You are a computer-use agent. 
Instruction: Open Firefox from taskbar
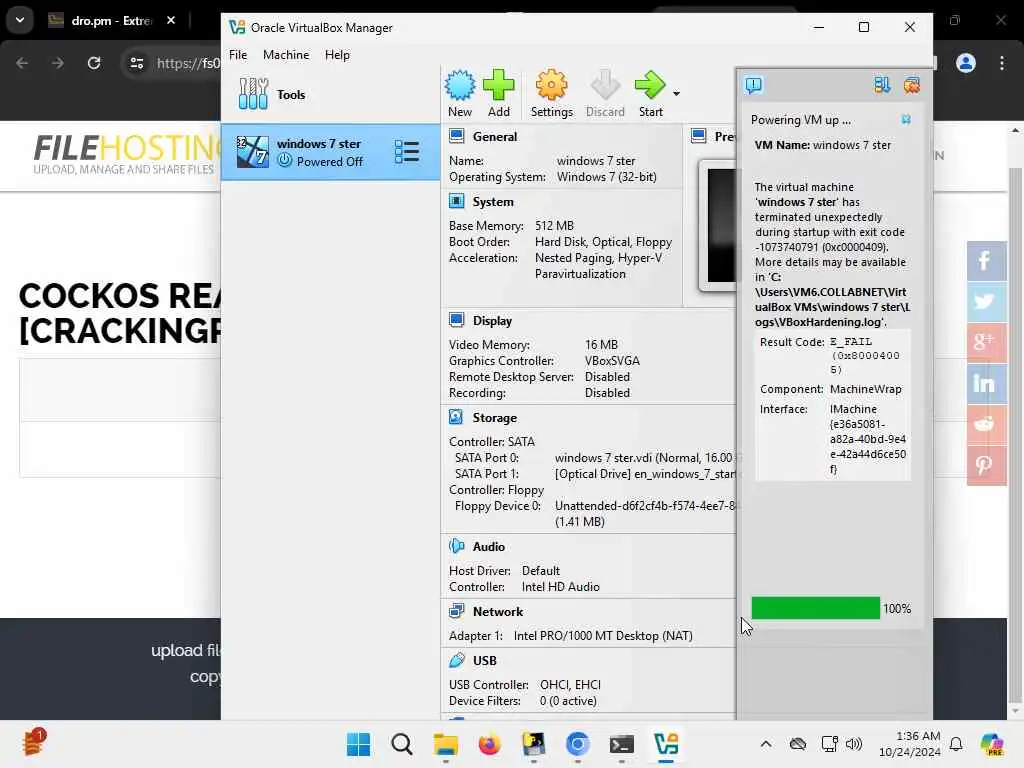click(489, 744)
